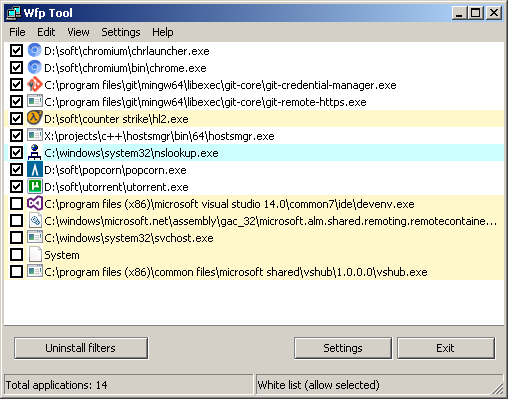The width and height of the screenshot is (508, 399).
Task: Uncheck the utorrent.exe checkbox
Action: coord(16,187)
